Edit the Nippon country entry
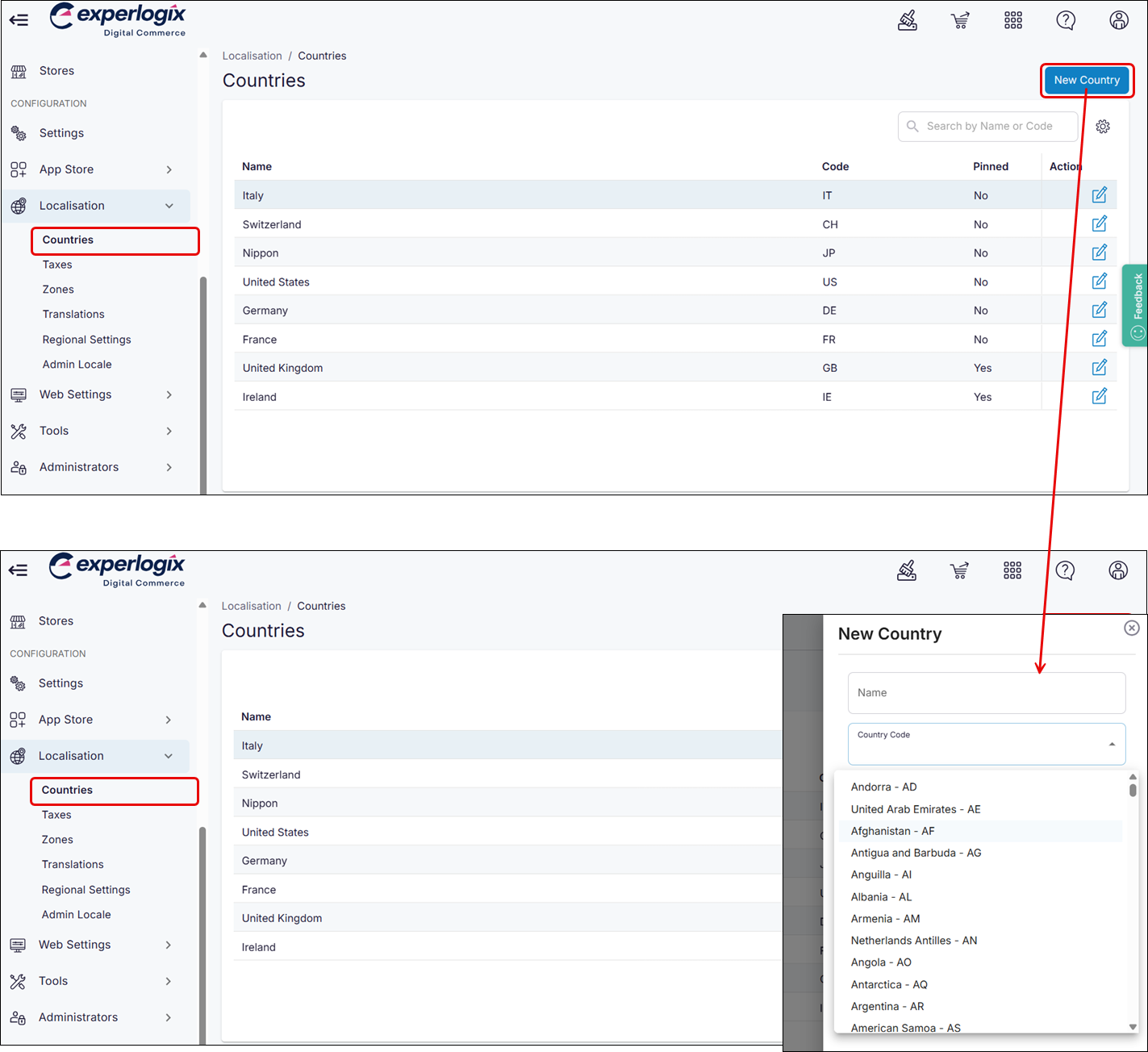The height and width of the screenshot is (1052, 1148). coord(1099,253)
